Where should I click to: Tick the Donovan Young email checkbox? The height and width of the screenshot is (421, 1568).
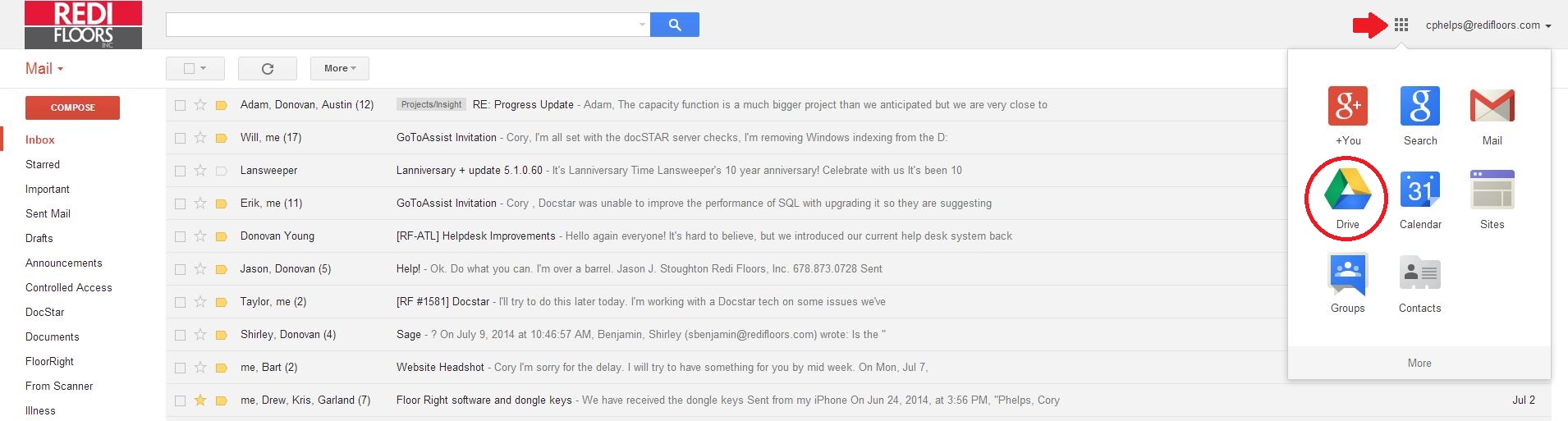tap(180, 236)
